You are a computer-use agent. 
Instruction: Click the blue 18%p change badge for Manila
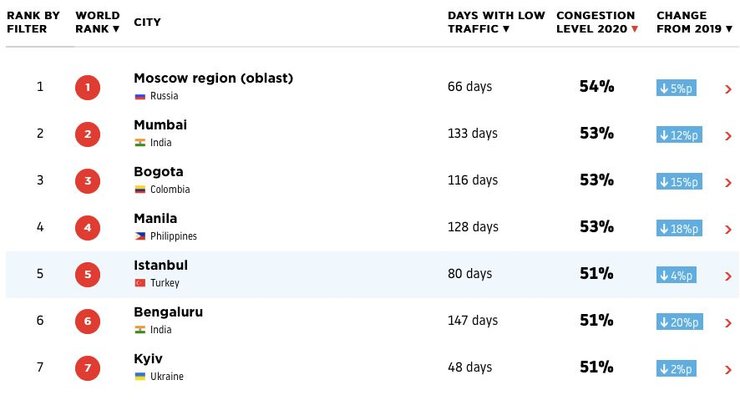[x=679, y=228]
